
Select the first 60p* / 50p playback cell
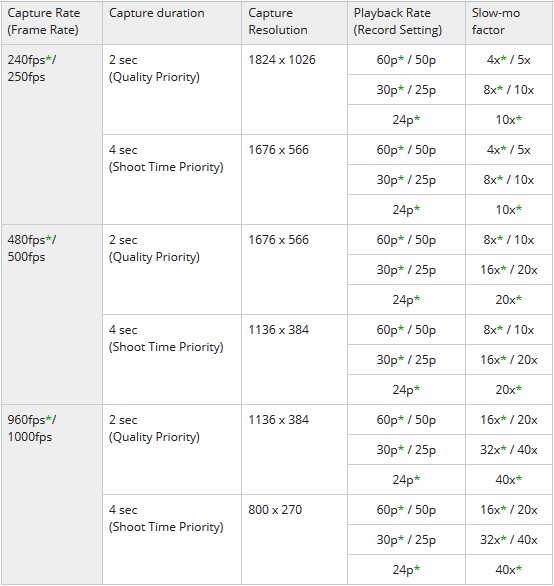[x=406, y=60]
